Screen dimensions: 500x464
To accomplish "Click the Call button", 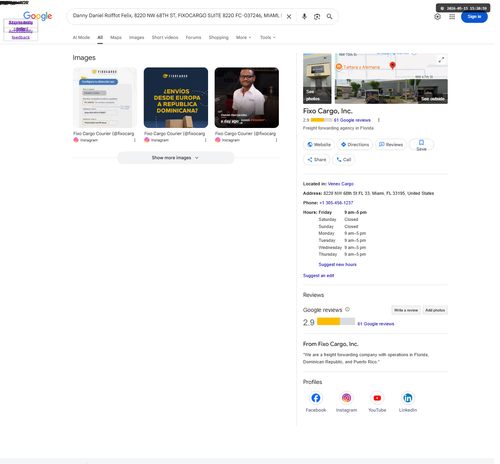I will click(344, 160).
